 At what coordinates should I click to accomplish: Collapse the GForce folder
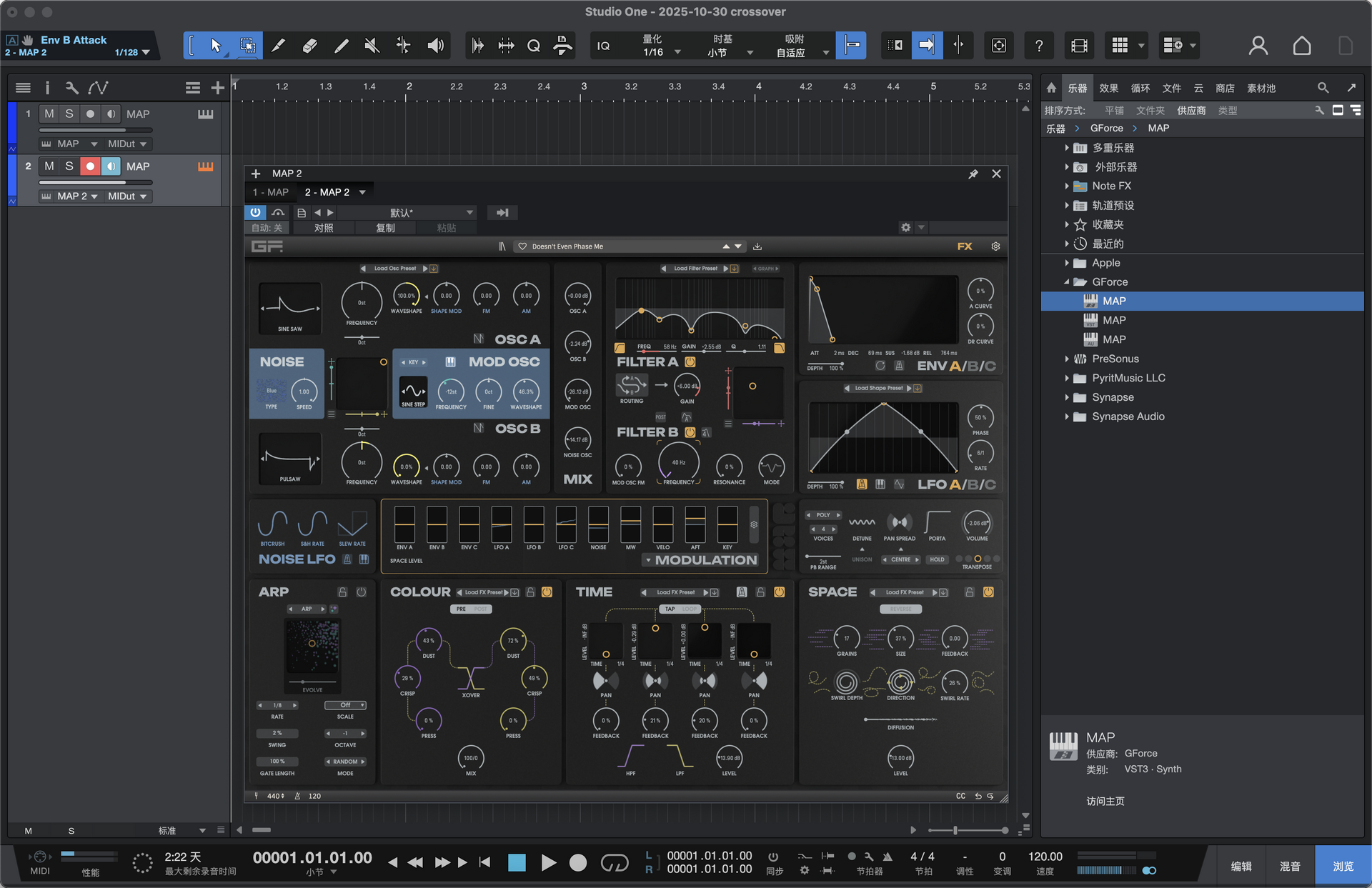(x=1067, y=282)
